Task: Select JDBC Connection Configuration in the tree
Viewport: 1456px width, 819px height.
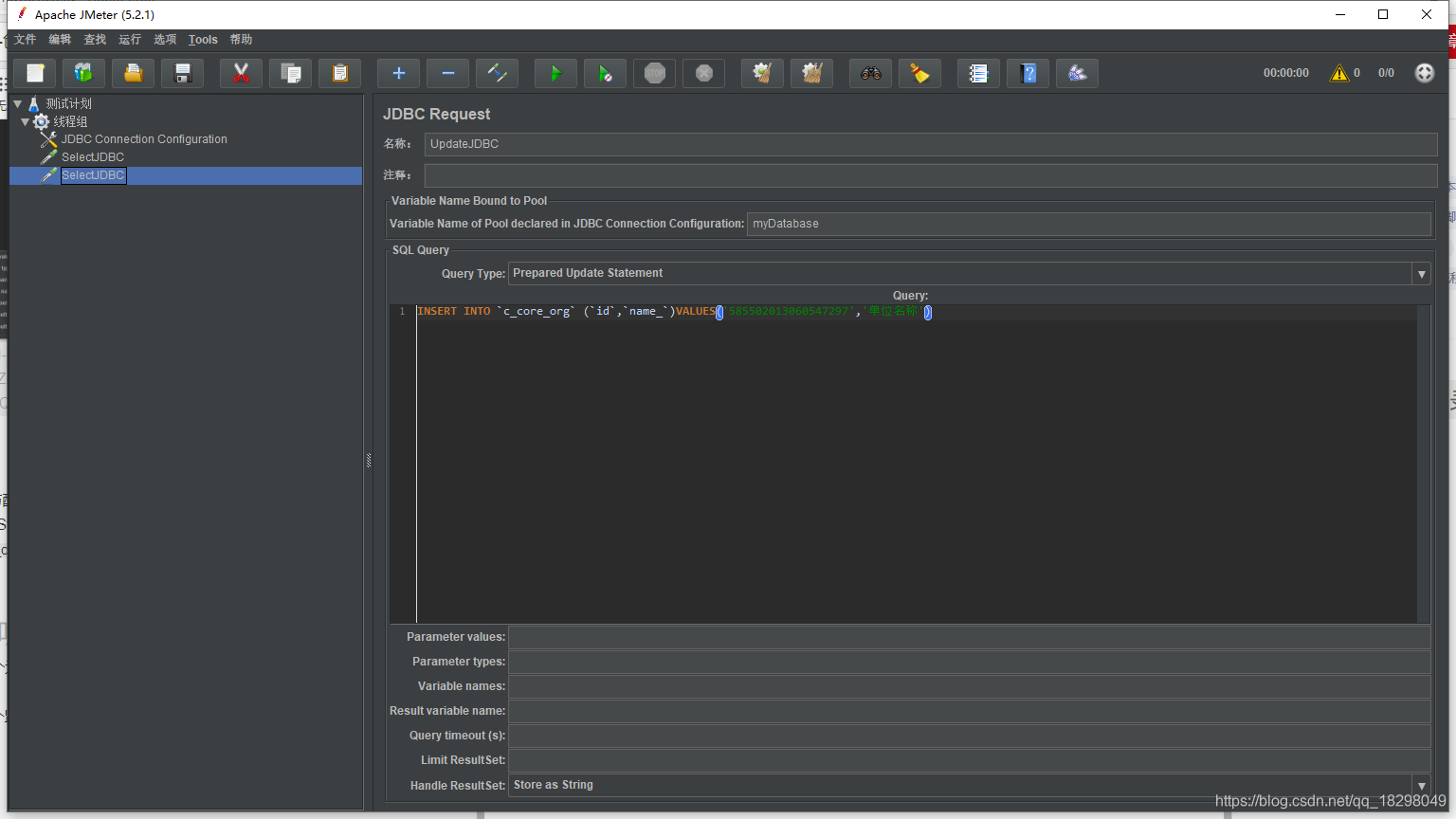Action: pyautogui.click(x=144, y=139)
